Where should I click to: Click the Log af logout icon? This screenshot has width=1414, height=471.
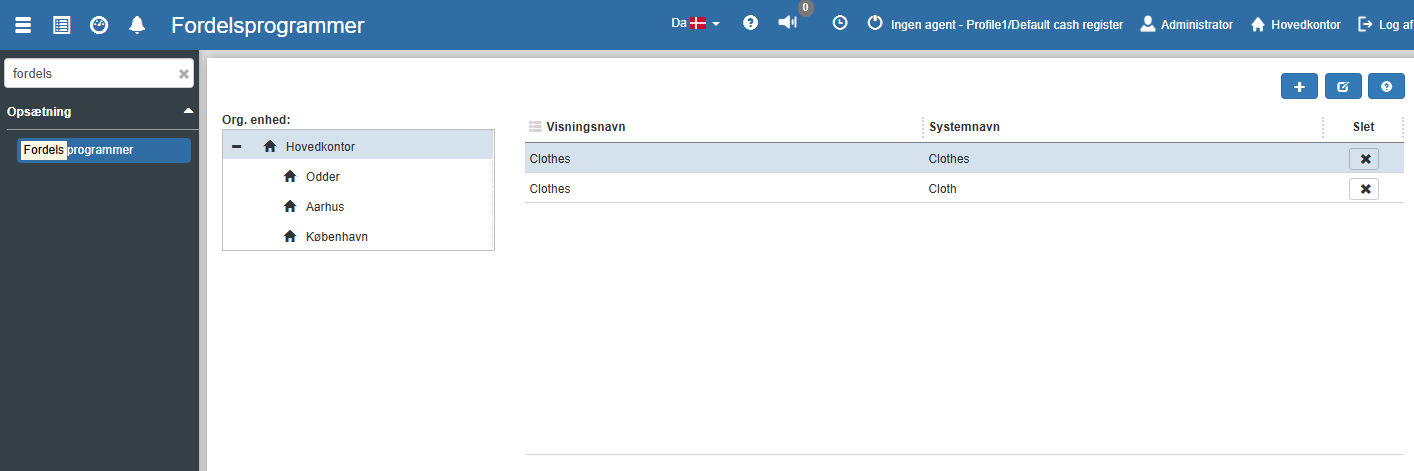point(1365,23)
